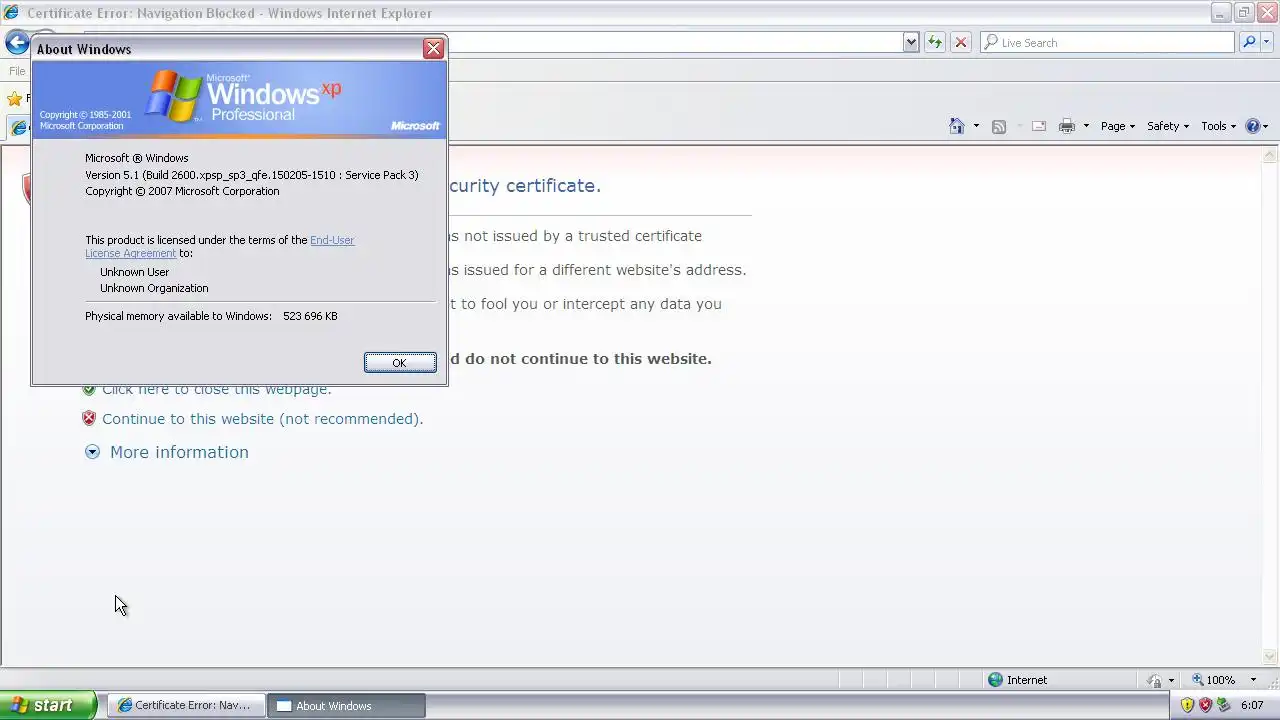Click the 6:07 clock in the tray
The height and width of the screenshot is (720, 1280).
click(x=1252, y=705)
